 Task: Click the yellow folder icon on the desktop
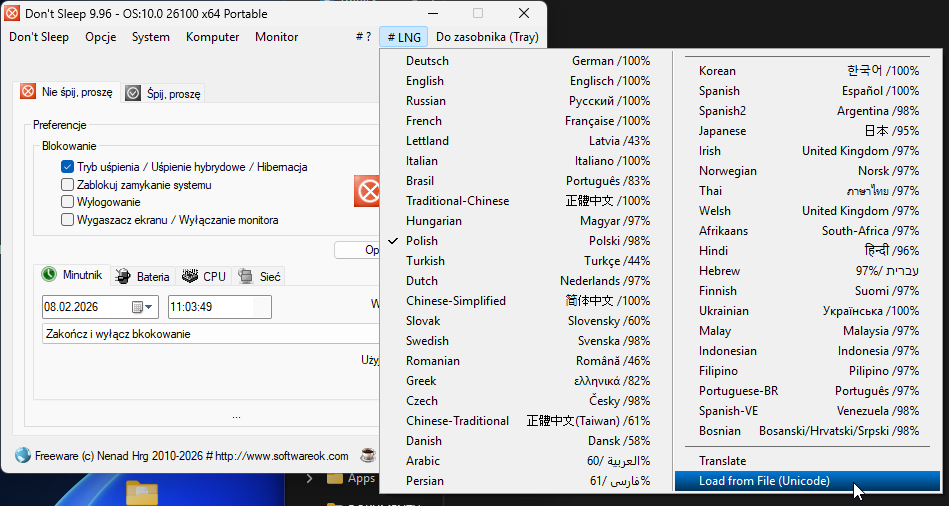142,493
